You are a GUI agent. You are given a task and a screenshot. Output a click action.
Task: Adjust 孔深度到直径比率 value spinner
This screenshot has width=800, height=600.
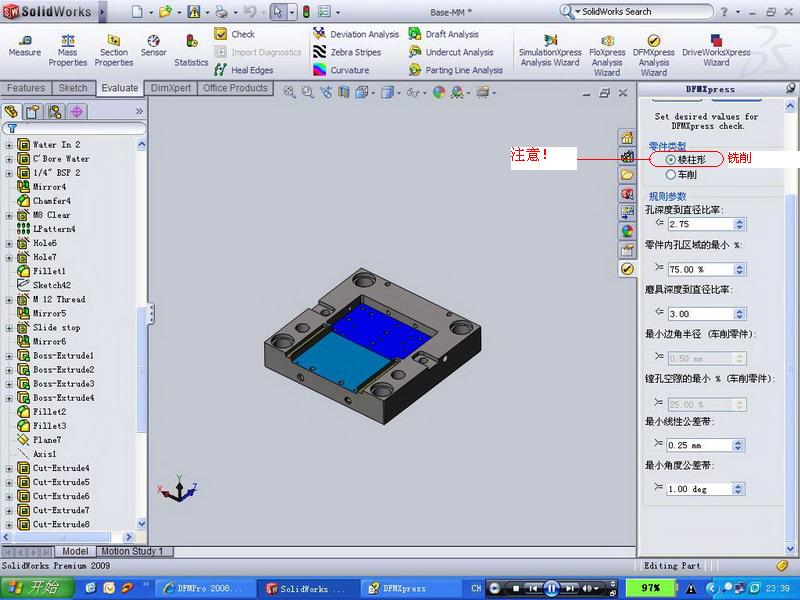[740, 223]
